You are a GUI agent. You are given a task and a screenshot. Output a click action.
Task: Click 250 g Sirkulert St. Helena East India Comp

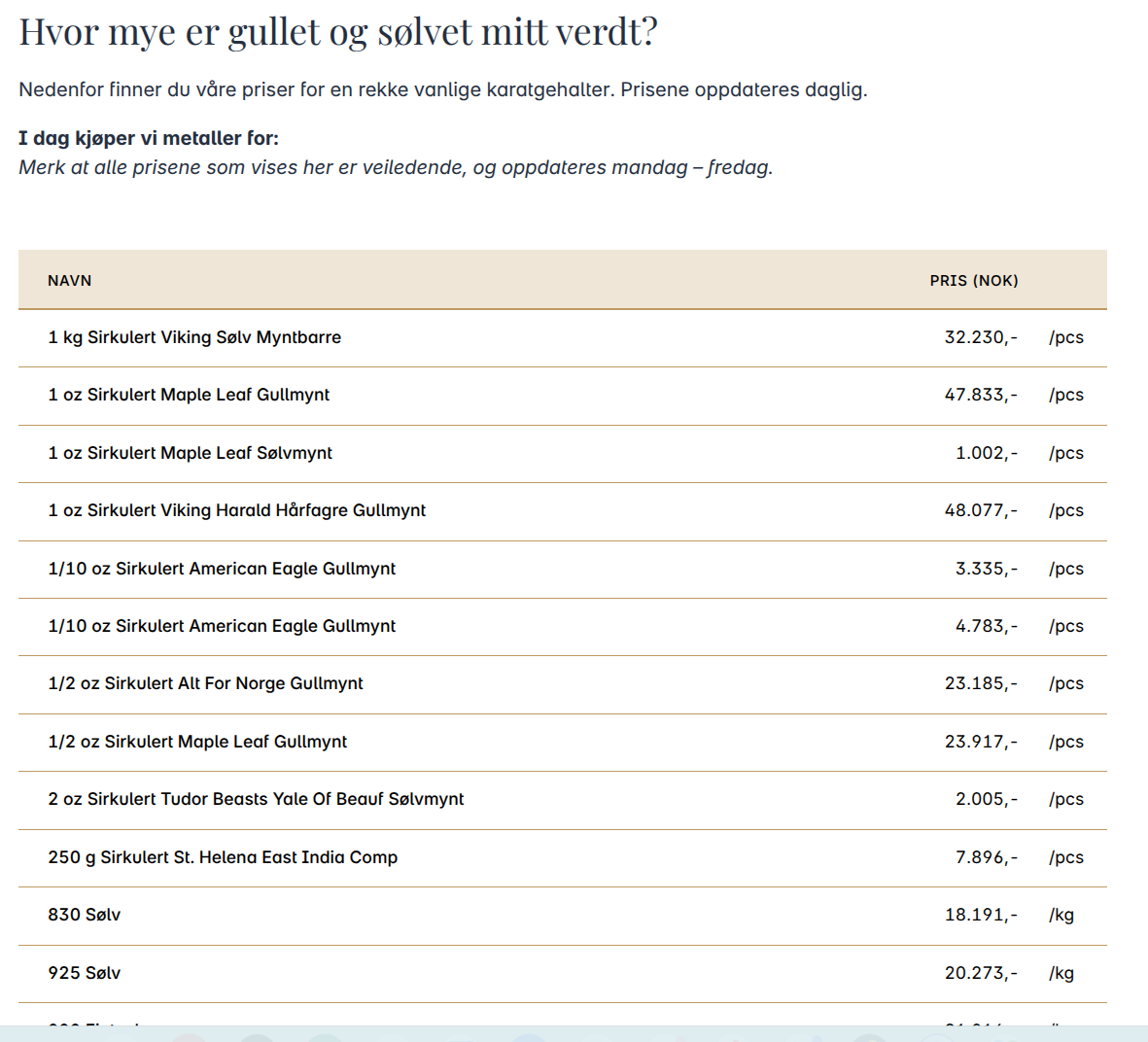pyautogui.click(x=223, y=857)
